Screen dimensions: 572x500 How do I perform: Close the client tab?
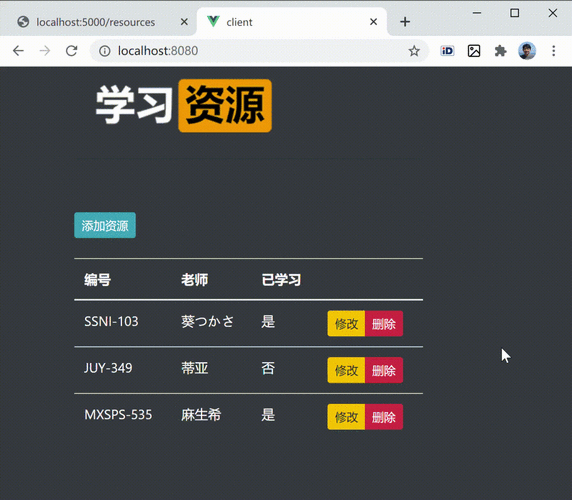[x=373, y=22]
